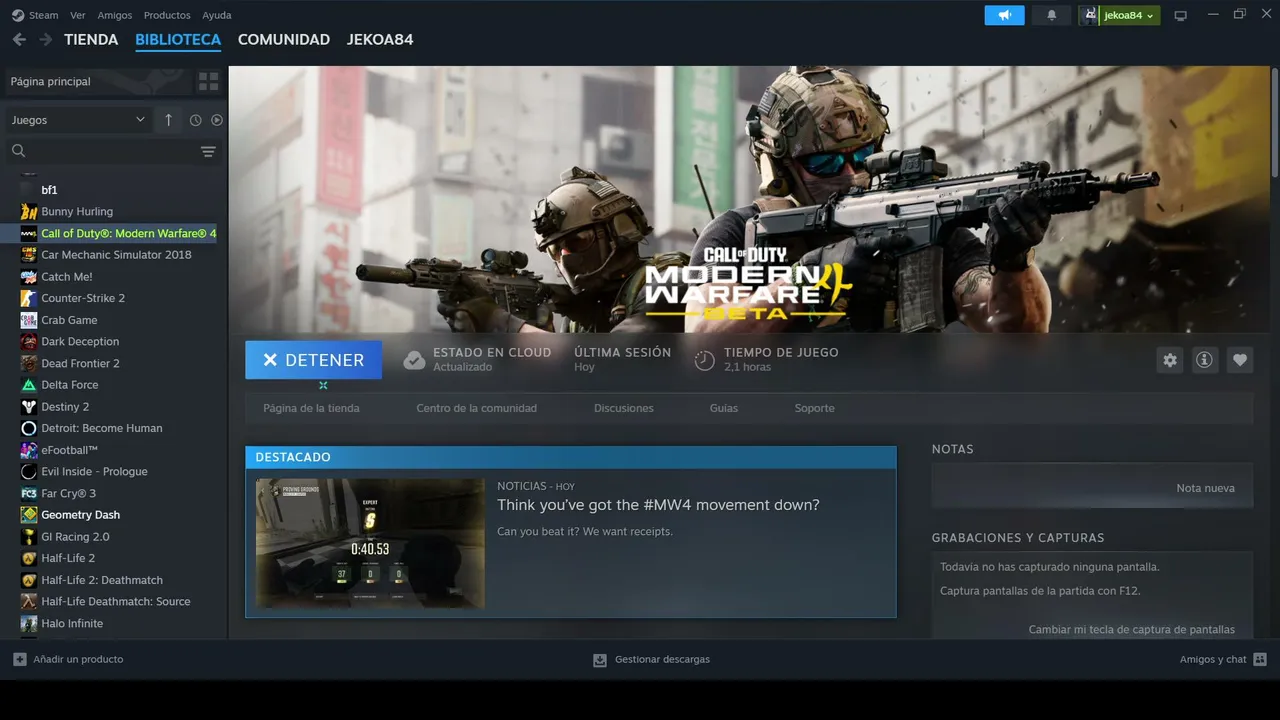Open Página de la tienda link
The width and height of the screenshot is (1280, 720).
(311, 408)
